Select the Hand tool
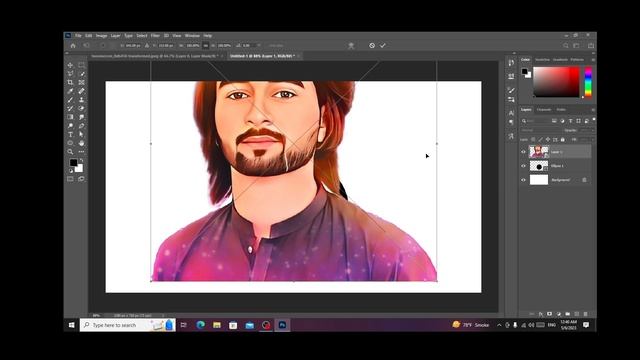The height and width of the screenshot is (360, 640). (x=82, y=143)
